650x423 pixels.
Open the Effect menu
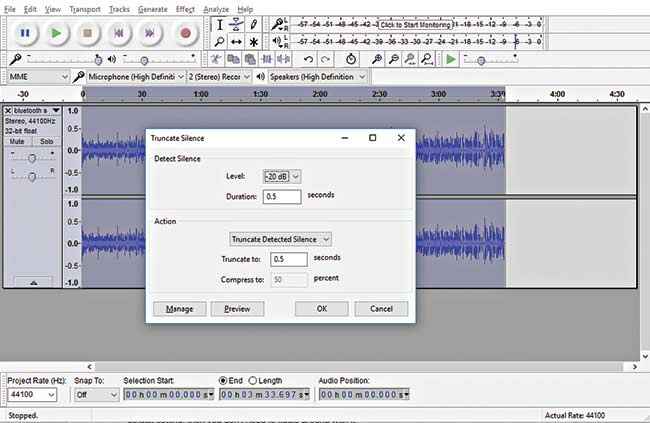pyautogui.click(x=185, y=9)
